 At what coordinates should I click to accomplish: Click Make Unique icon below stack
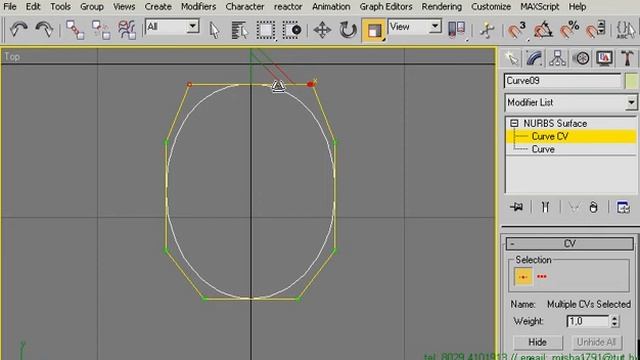click(x=573, y=207)
